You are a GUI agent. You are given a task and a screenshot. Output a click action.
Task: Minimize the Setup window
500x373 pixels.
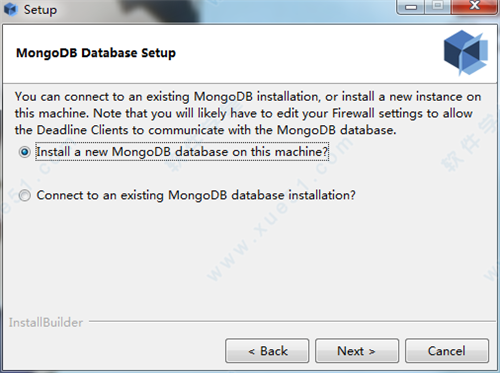tap(411, 6)
